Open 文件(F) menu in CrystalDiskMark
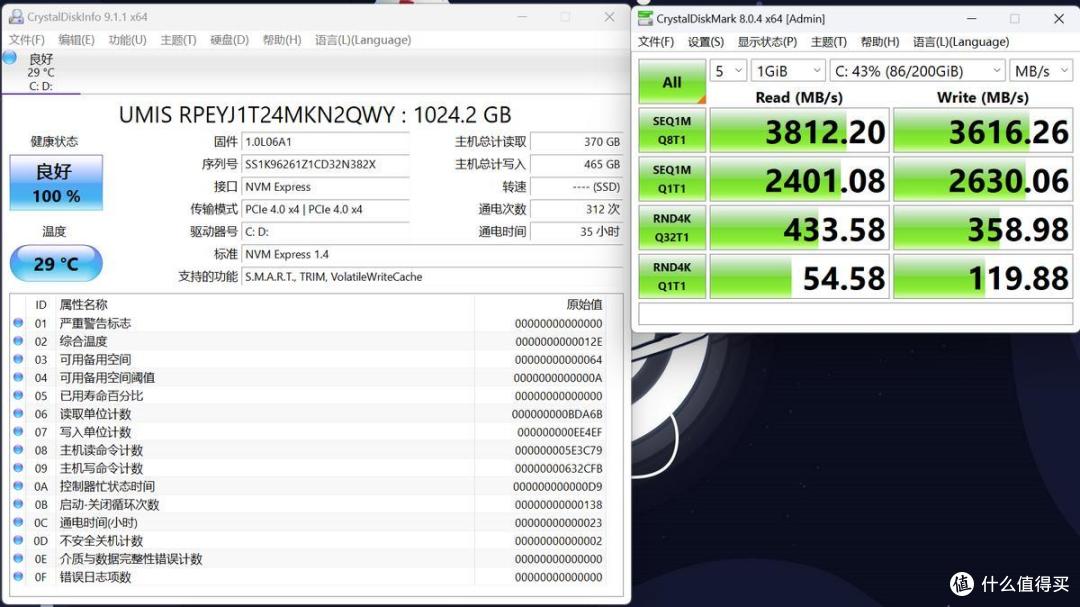This screenshot has height=607, width=1080. pos(656,42)
